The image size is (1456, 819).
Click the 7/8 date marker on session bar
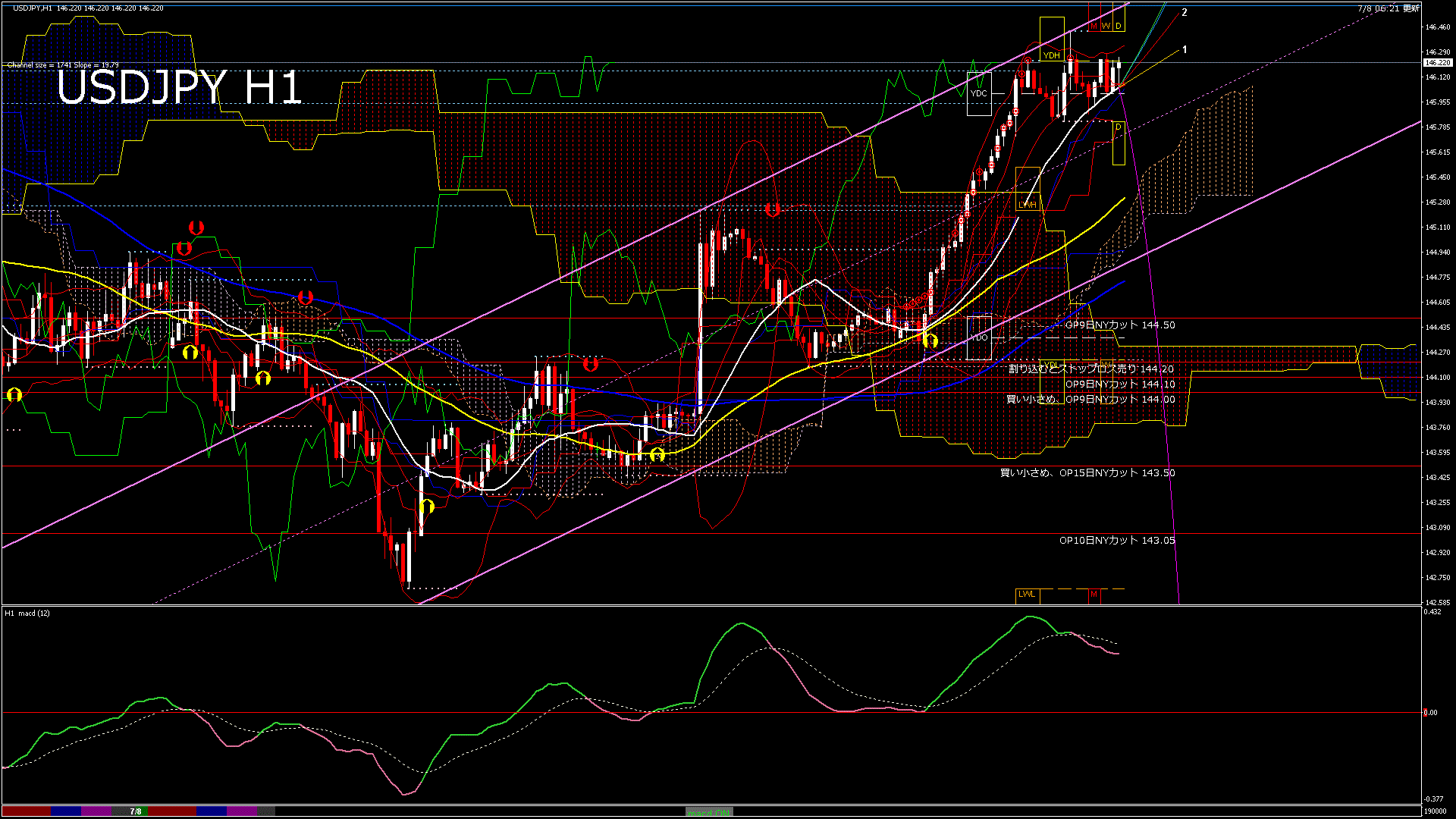136,811
